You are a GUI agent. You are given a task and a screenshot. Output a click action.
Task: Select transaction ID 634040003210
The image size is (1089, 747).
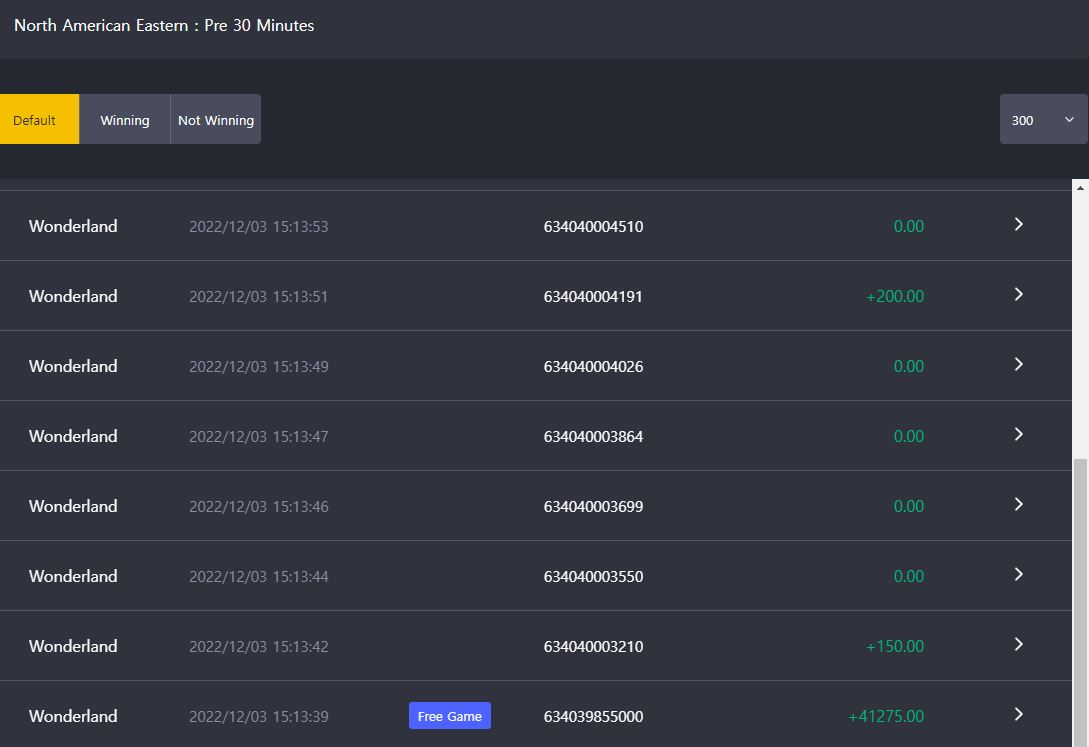(593, 646)
